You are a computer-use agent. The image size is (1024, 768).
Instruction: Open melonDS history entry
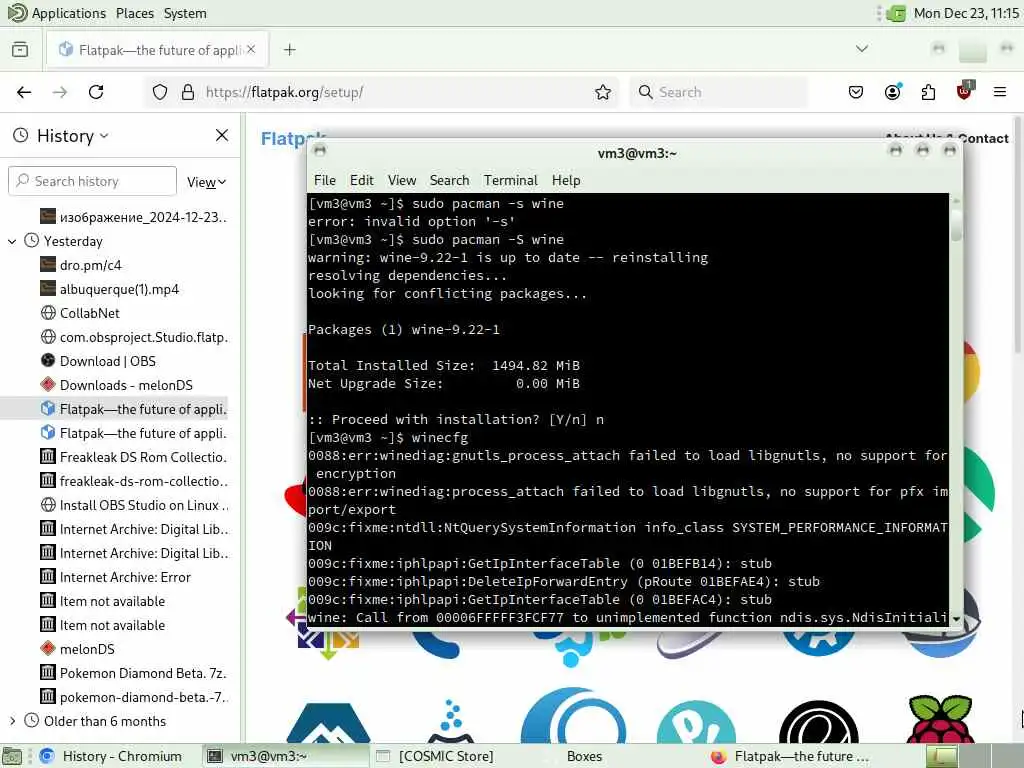tap(87, 649)
